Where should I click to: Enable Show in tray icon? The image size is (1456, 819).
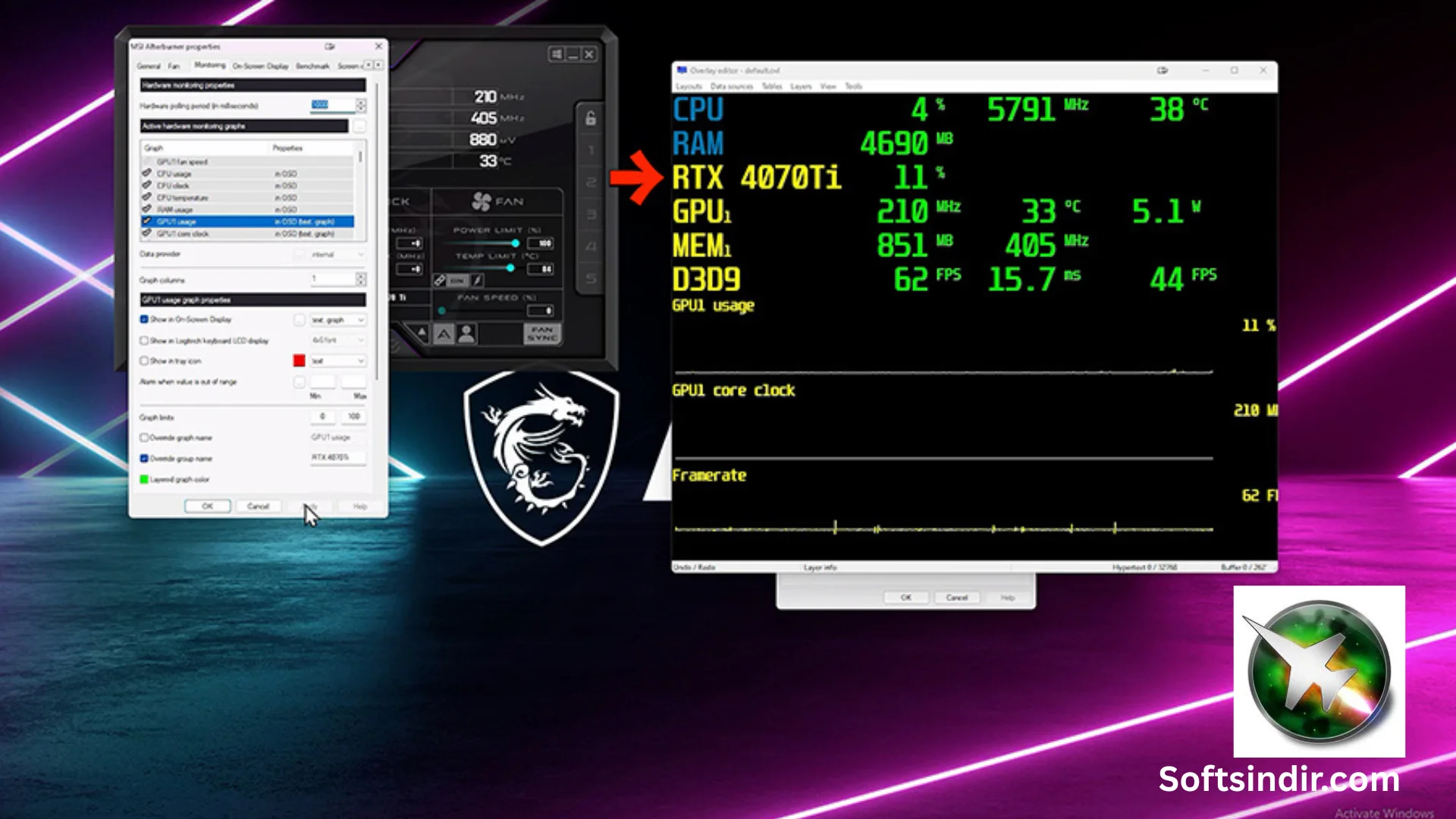143,361
